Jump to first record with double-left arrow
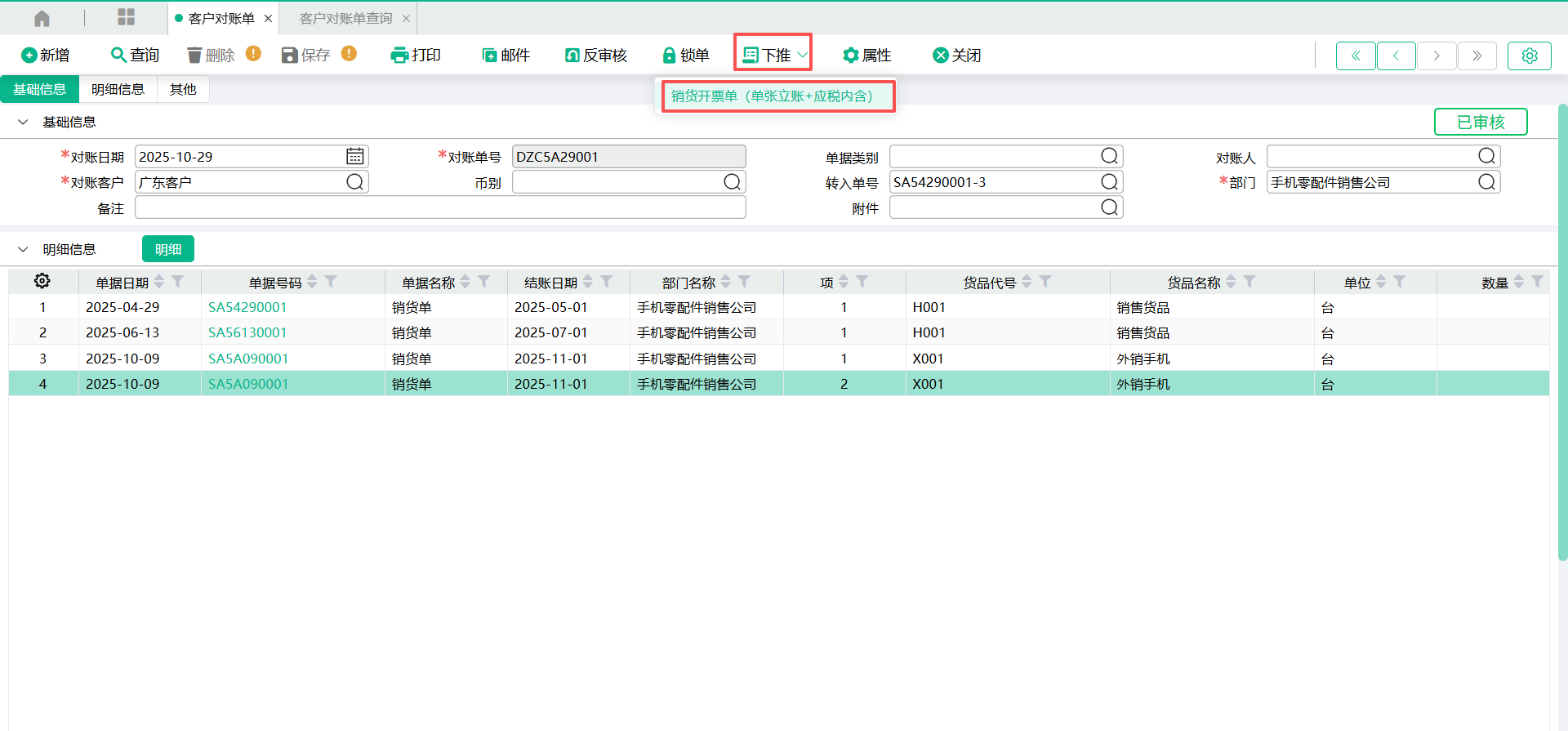 point(1356,56)
